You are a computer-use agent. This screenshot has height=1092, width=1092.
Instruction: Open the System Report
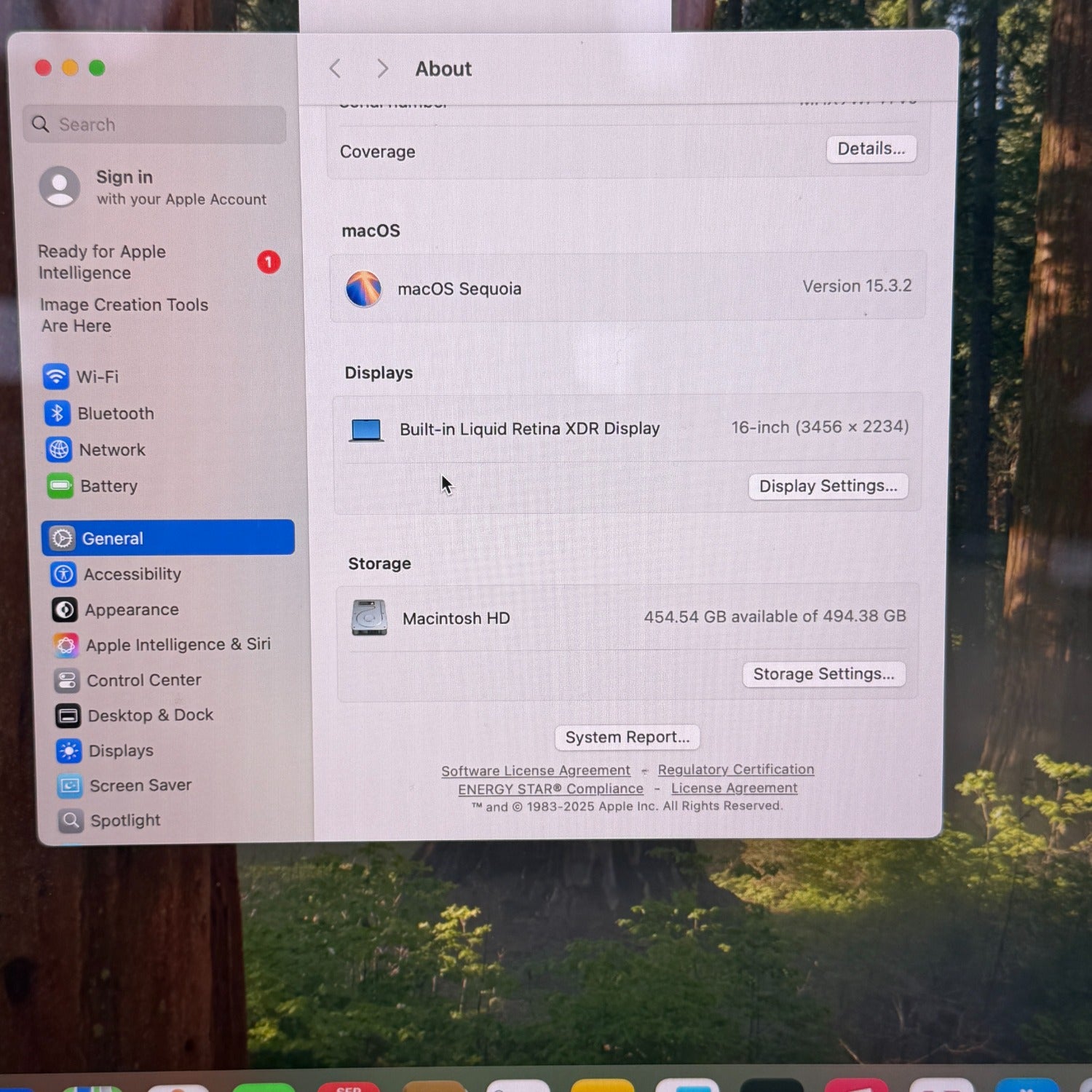(x=628, y=737)
